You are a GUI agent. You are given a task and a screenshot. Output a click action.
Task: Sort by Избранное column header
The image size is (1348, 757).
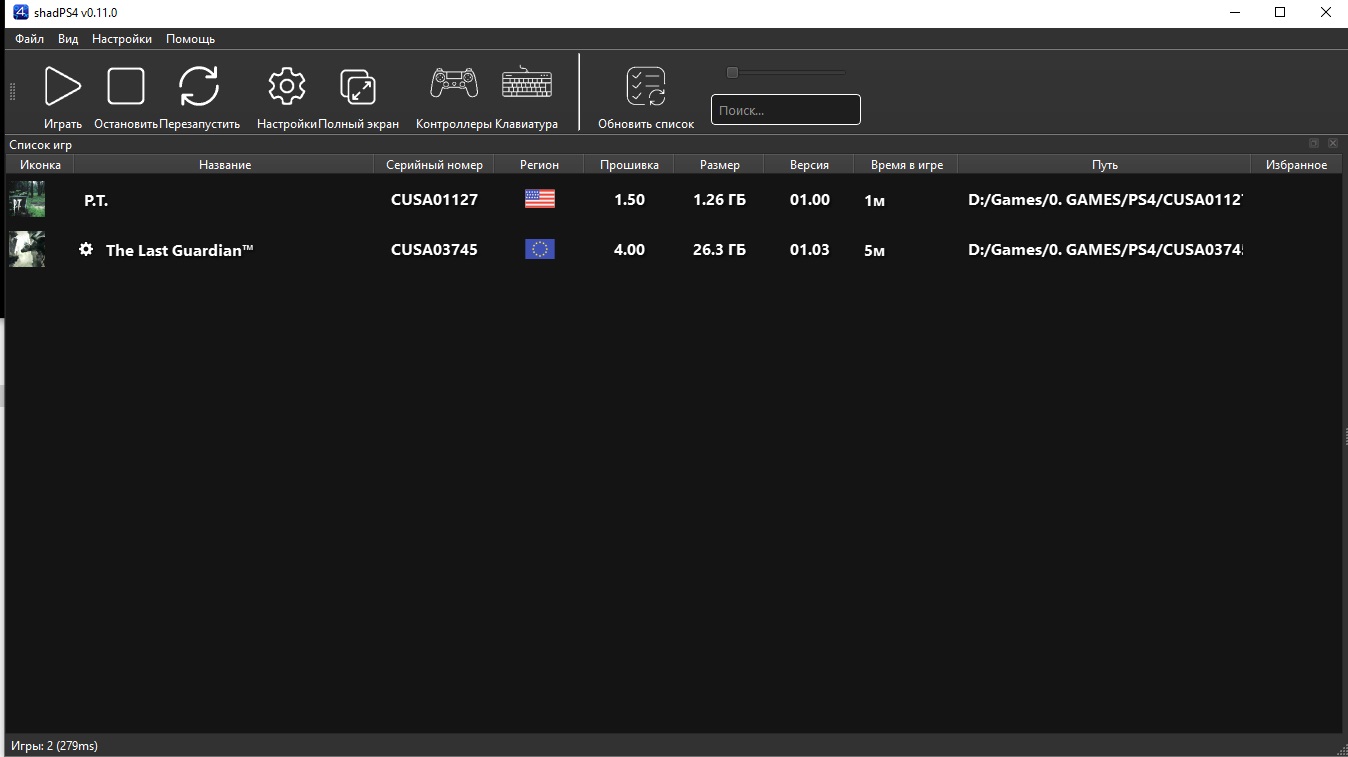tap(1296, 165)
